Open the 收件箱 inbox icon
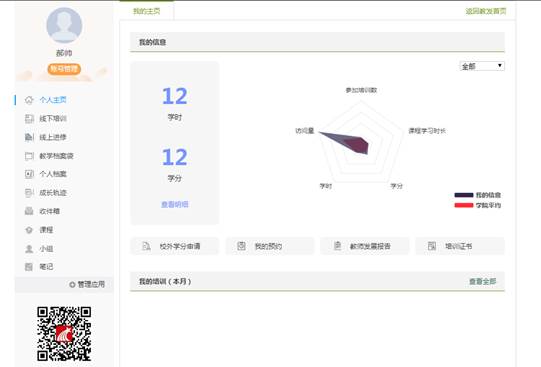541x367 pixels. point(29,211)
